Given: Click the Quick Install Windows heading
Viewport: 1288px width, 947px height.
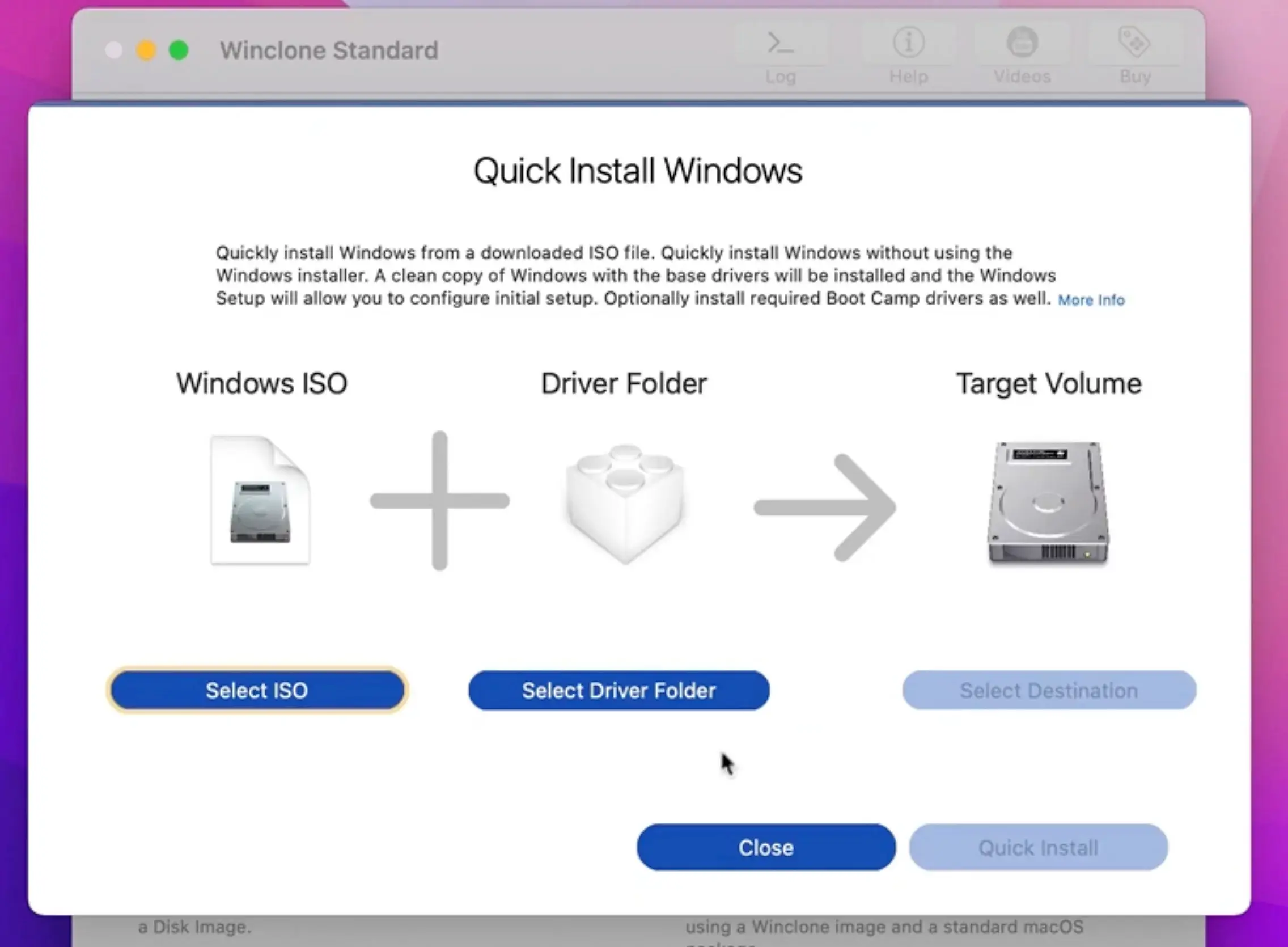Looking at the screenshot, I should 638,171.
